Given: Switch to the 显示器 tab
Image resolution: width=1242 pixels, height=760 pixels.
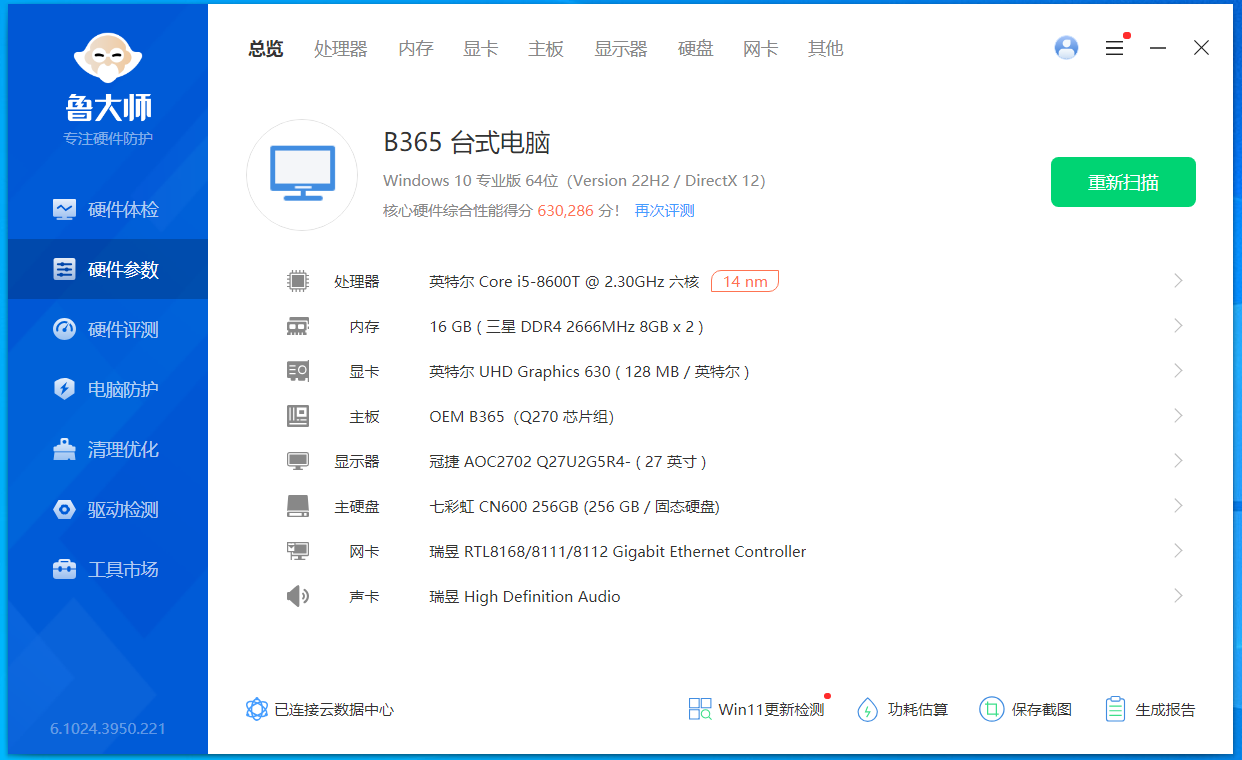Looking at the screenshot, I should point(621,48).
